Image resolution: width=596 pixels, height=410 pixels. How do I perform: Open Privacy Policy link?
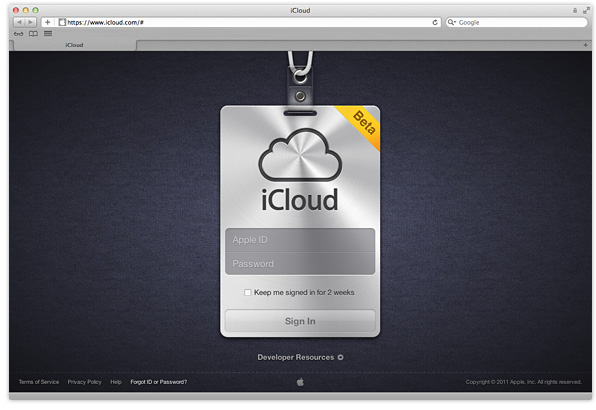(x=84, y=382)
